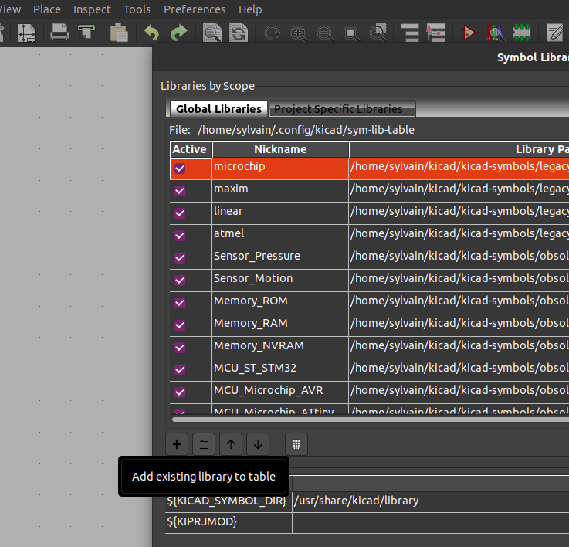Uncheck Active for atmel library
The width and height of the screenshot is (569, 547).
(180, 236)
